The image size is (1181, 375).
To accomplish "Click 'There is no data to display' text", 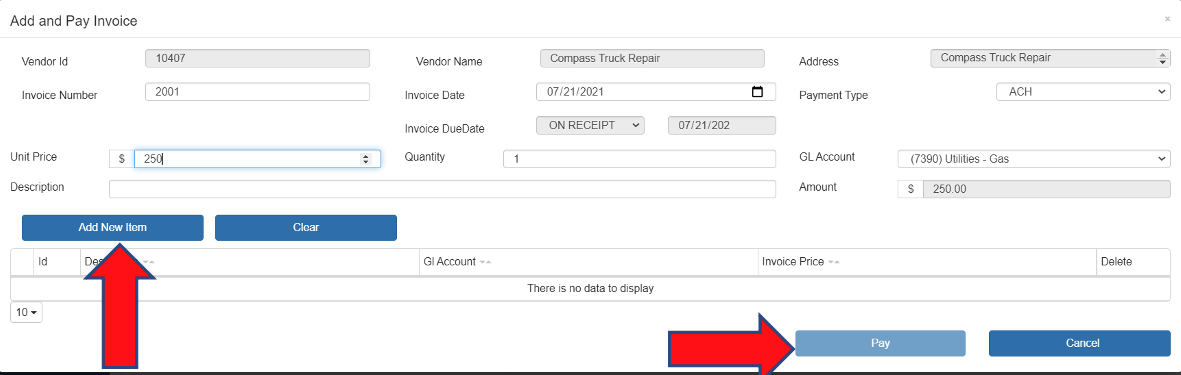I will (590, 288).
